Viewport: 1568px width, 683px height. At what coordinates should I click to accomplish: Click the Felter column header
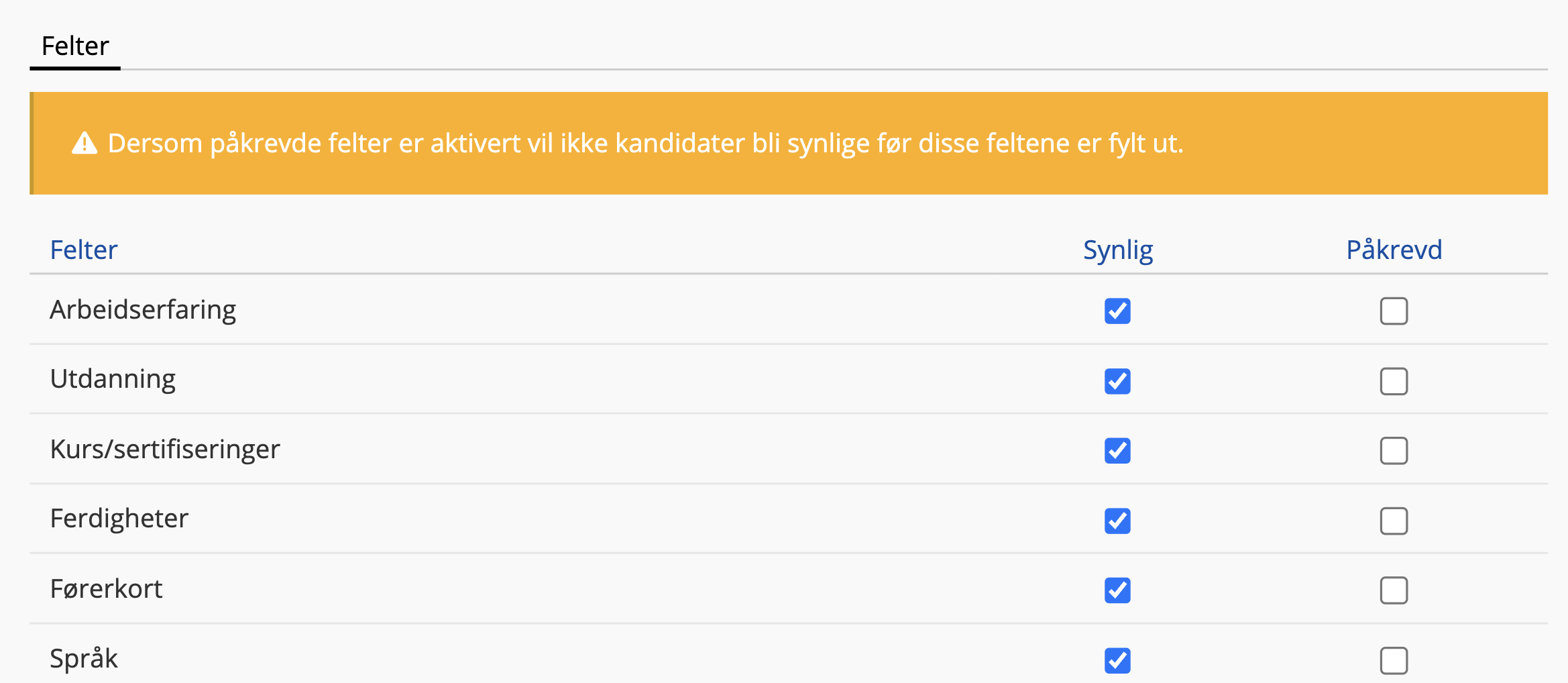click(84, 250)
